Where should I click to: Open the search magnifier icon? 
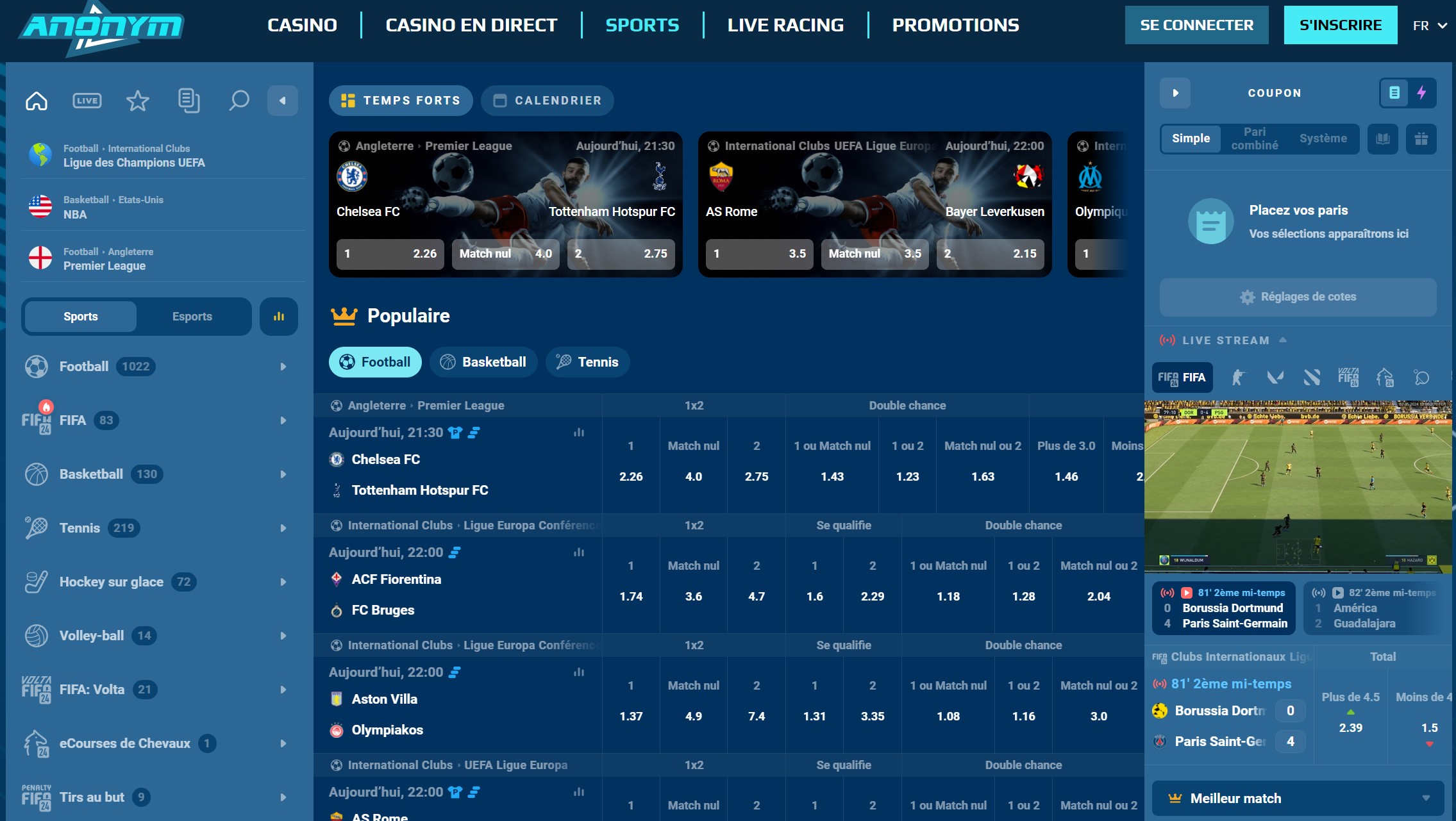tap(238, 101)
